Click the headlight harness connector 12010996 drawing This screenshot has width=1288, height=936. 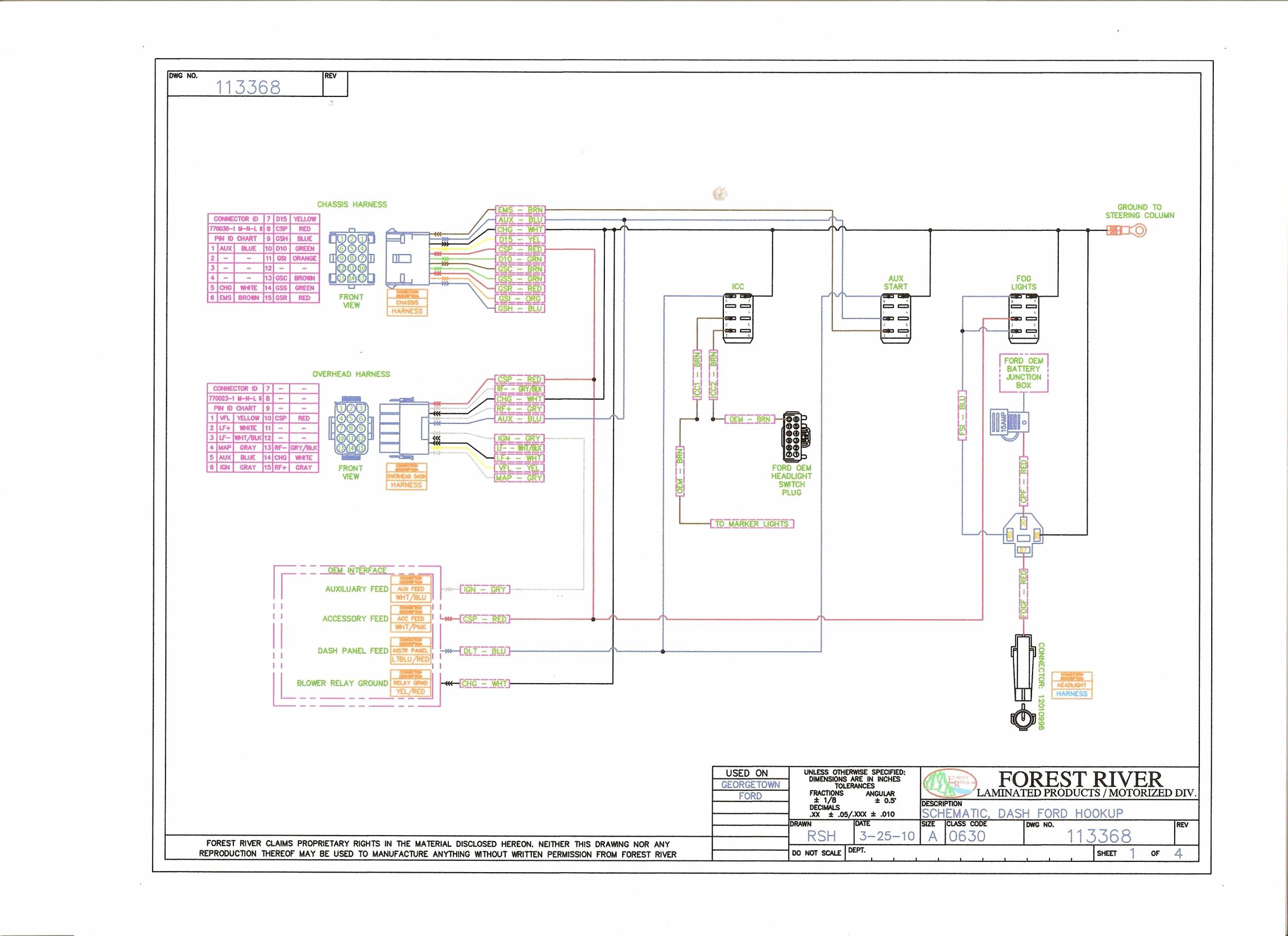pyautogui.click(x=1023, y=682)
